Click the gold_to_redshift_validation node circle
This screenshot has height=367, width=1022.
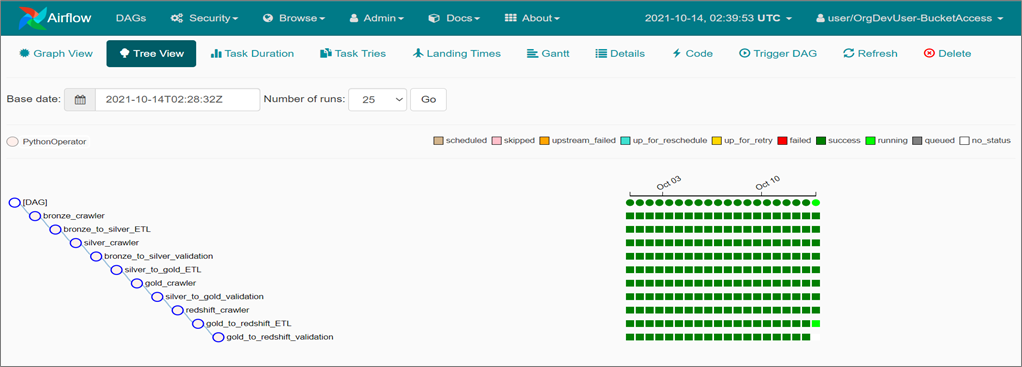pos(218,337)
